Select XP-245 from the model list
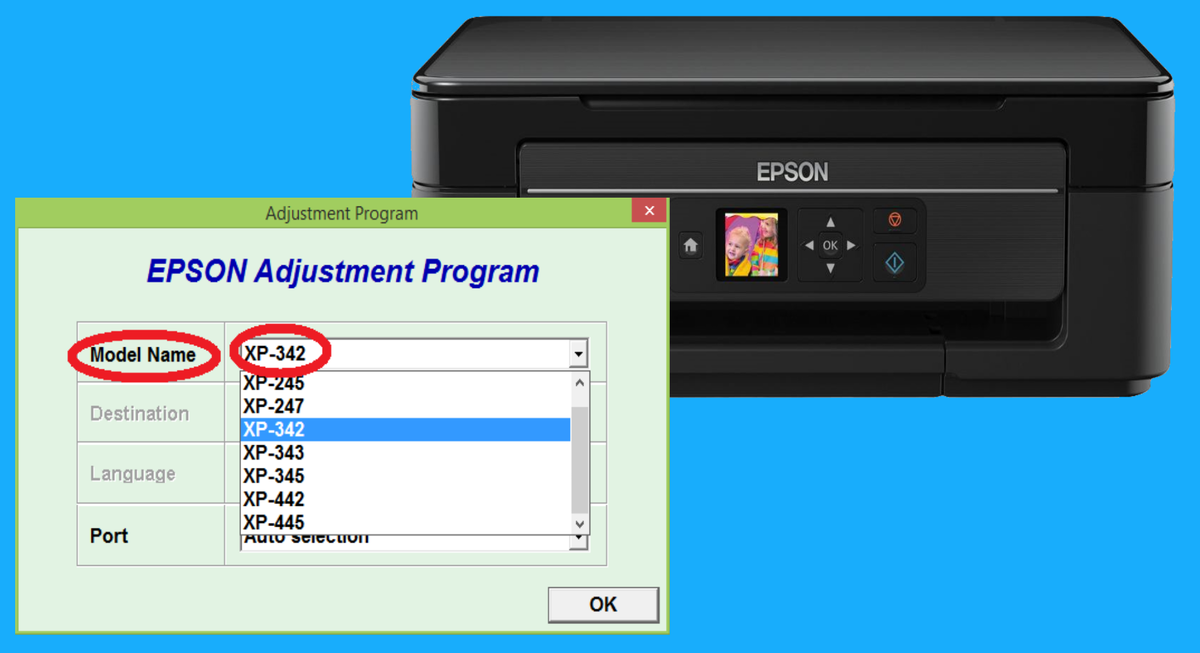 coord(406,383)
